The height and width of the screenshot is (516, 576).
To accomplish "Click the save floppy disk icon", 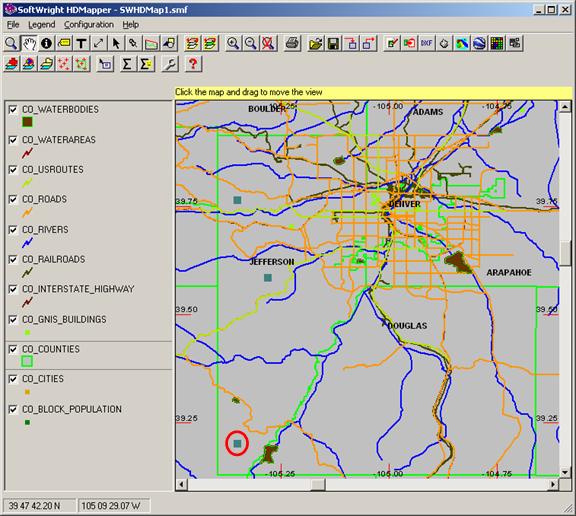I will point(334,43).
